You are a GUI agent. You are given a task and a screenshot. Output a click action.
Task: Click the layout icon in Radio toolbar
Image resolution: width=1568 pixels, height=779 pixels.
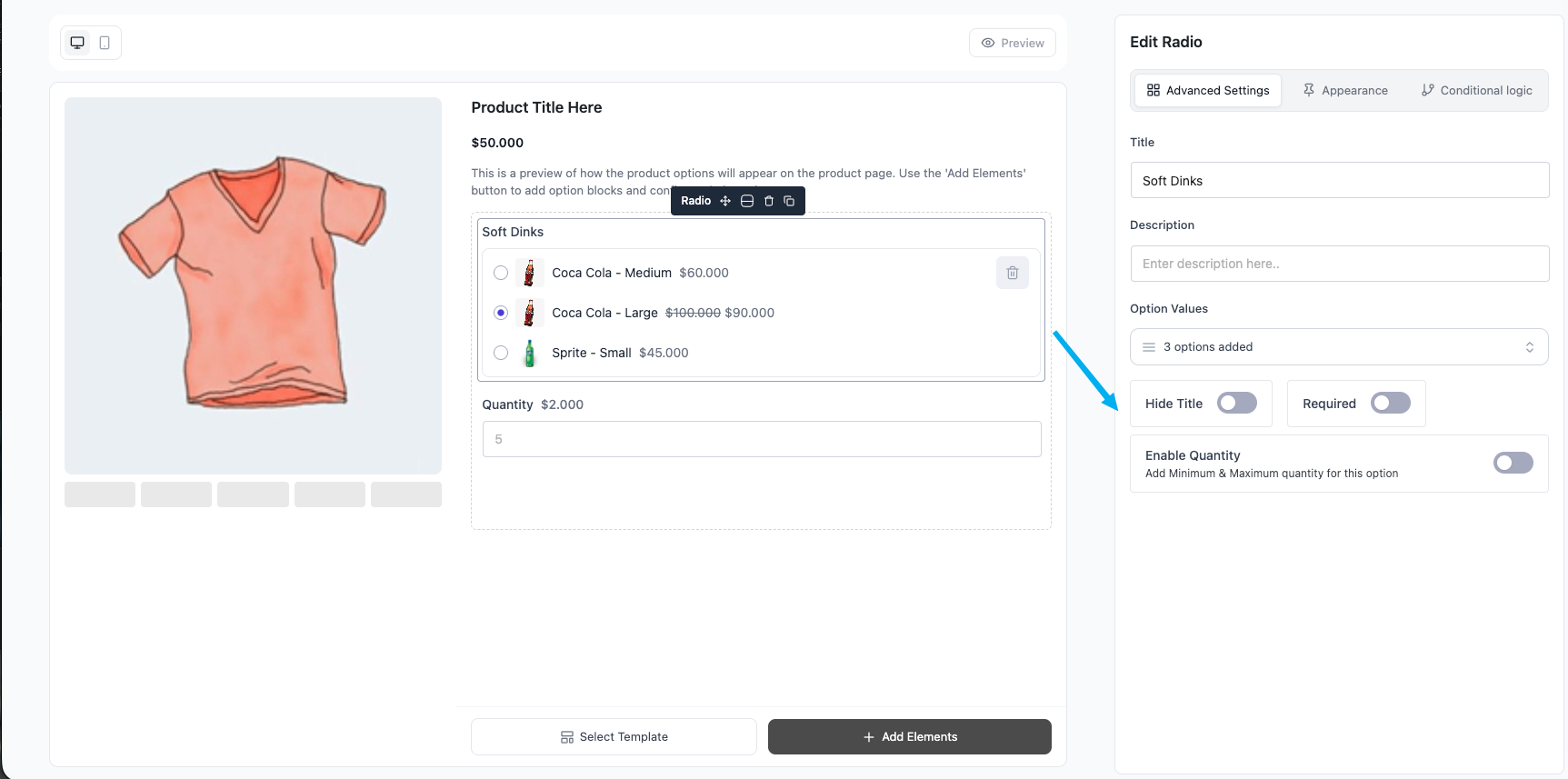pyautogui.click(x=747, y=201)
